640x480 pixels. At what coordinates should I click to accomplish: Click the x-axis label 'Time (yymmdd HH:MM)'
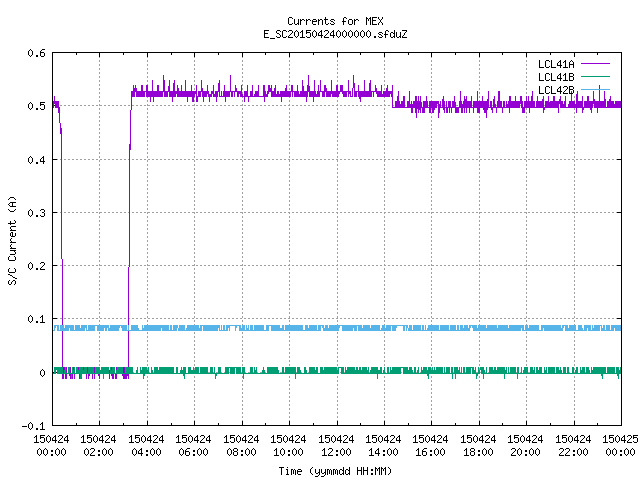(x=335, y=471)
